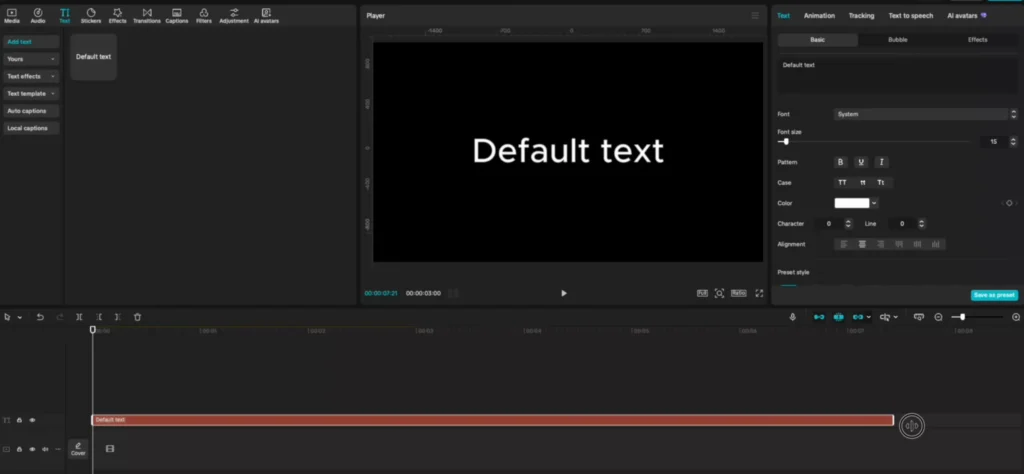Enter fullscreen preview in the Player
1024x474 pixels.
pos(759,293)
